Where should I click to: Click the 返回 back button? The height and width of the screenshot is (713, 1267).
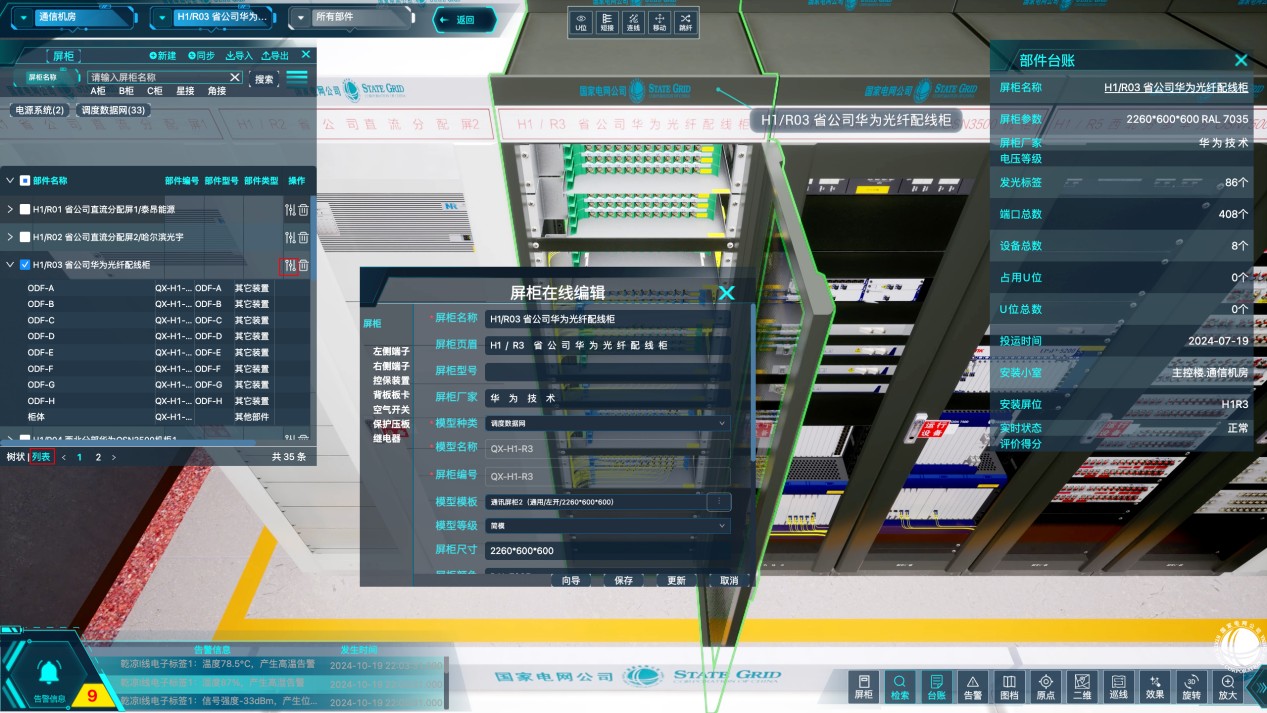click(465, 19)
